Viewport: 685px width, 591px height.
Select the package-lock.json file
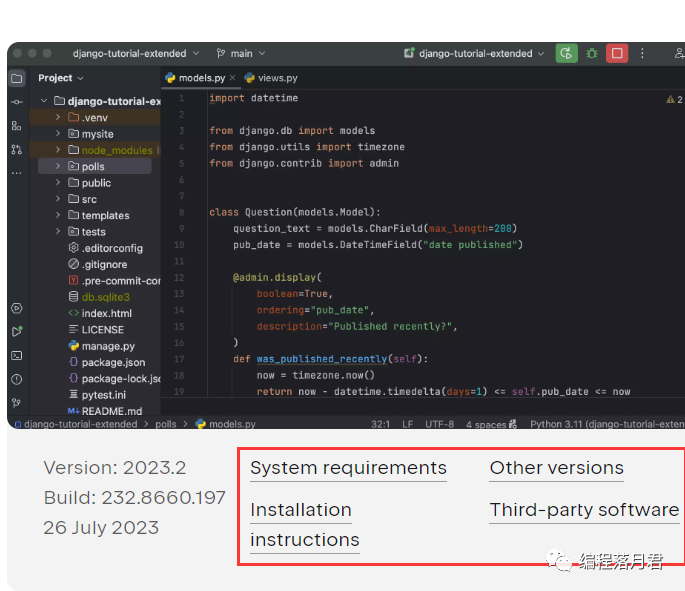(114, 379)
